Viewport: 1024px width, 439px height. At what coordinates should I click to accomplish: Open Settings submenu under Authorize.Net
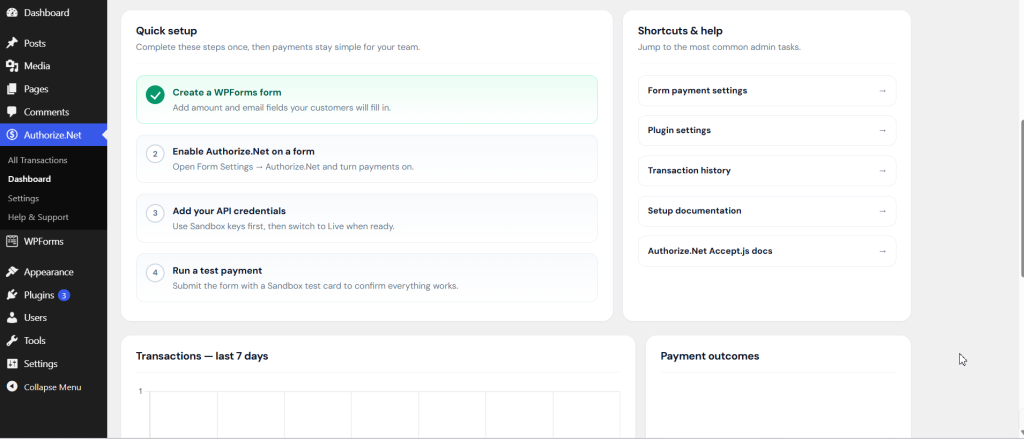pos(24,198)
